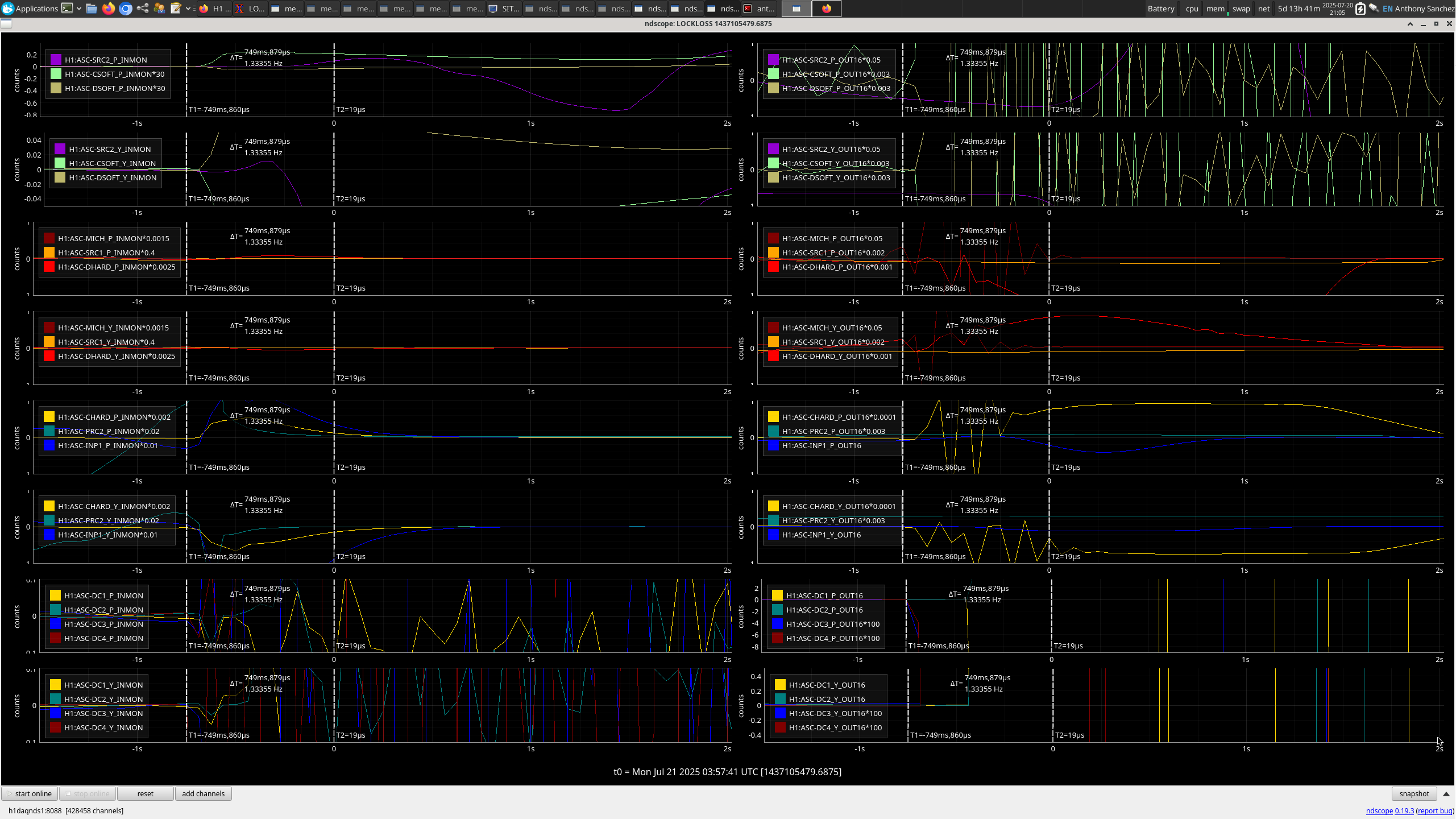Click the ndscope window menu icon
The height and width of the screenshot is (819, 1456).
6,23
